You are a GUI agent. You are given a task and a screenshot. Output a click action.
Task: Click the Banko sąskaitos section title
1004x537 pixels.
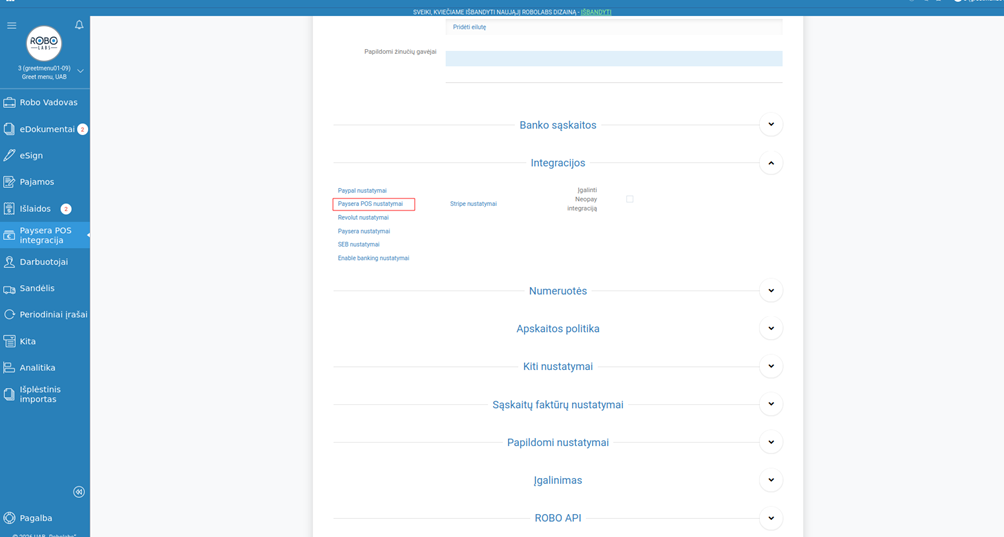(558, 125)
